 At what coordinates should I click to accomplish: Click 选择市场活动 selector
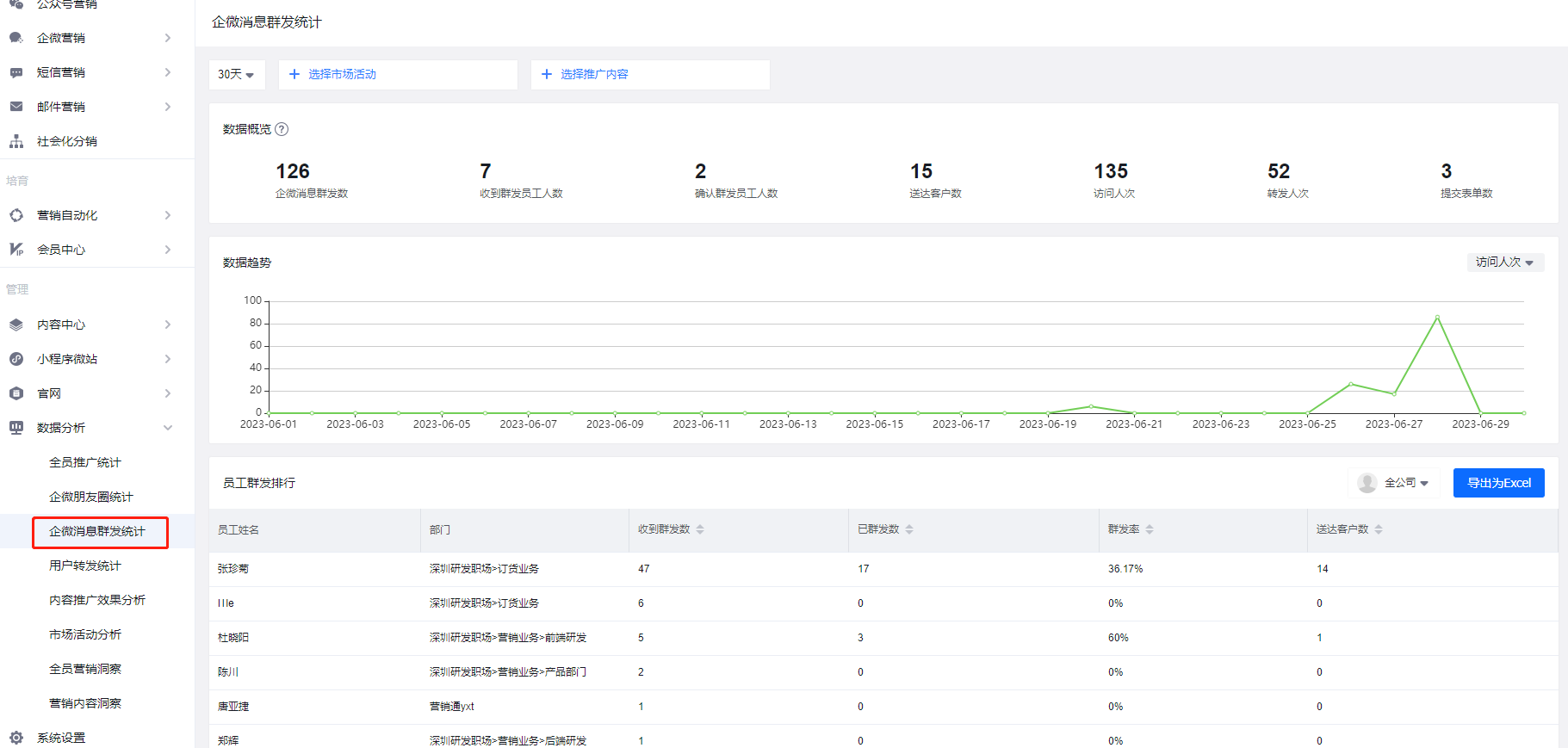click(x=398, y=75)
